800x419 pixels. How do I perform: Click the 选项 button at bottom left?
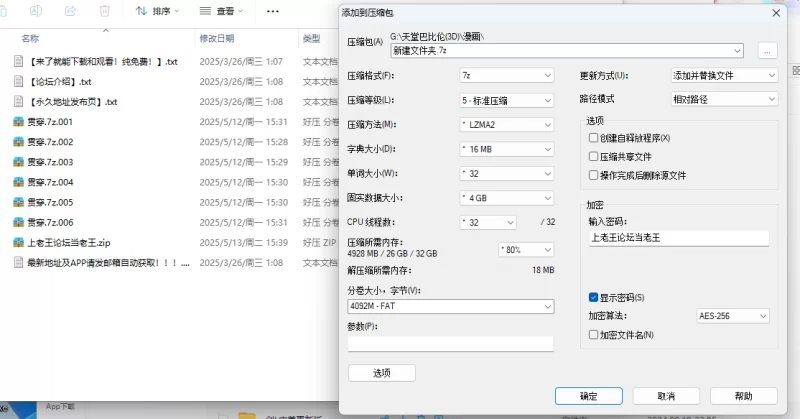click(x=382, y=373)
